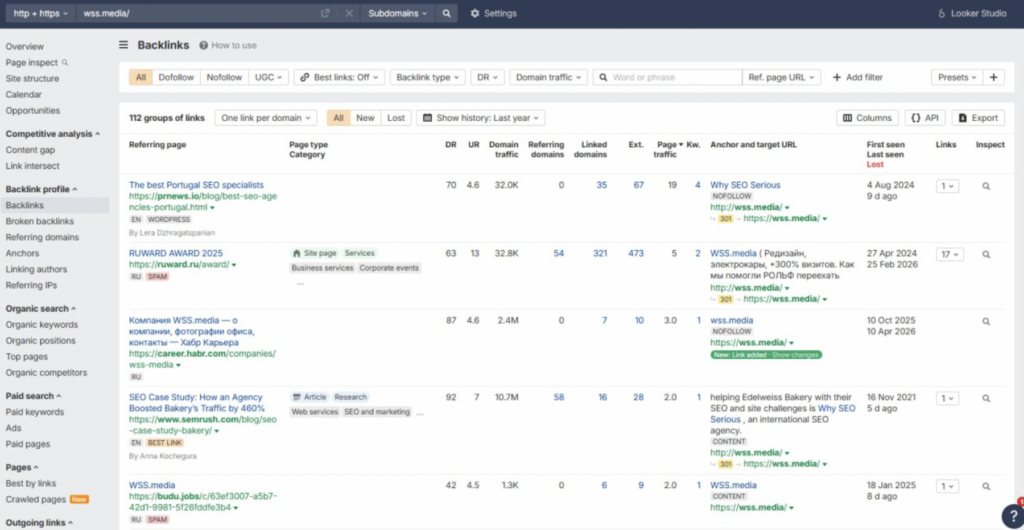Open the http + https protocol dropdown

[41, 13]
